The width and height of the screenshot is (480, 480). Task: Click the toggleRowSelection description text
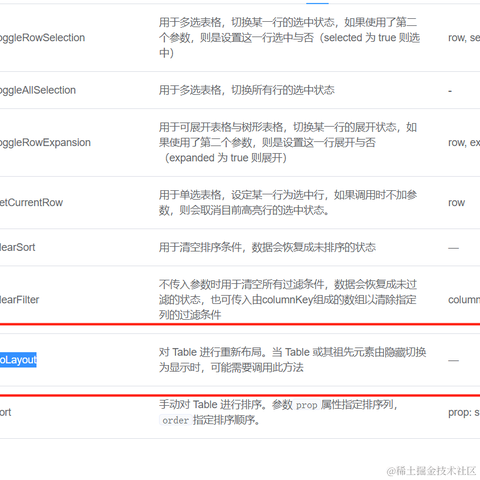289,38
